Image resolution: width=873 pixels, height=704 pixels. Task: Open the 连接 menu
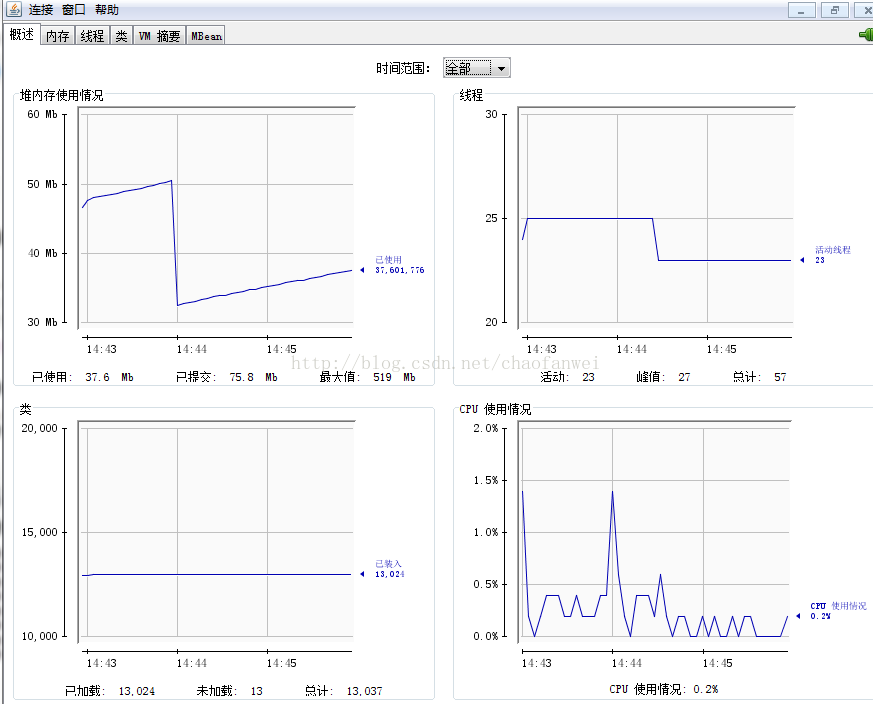coord(41,9)
